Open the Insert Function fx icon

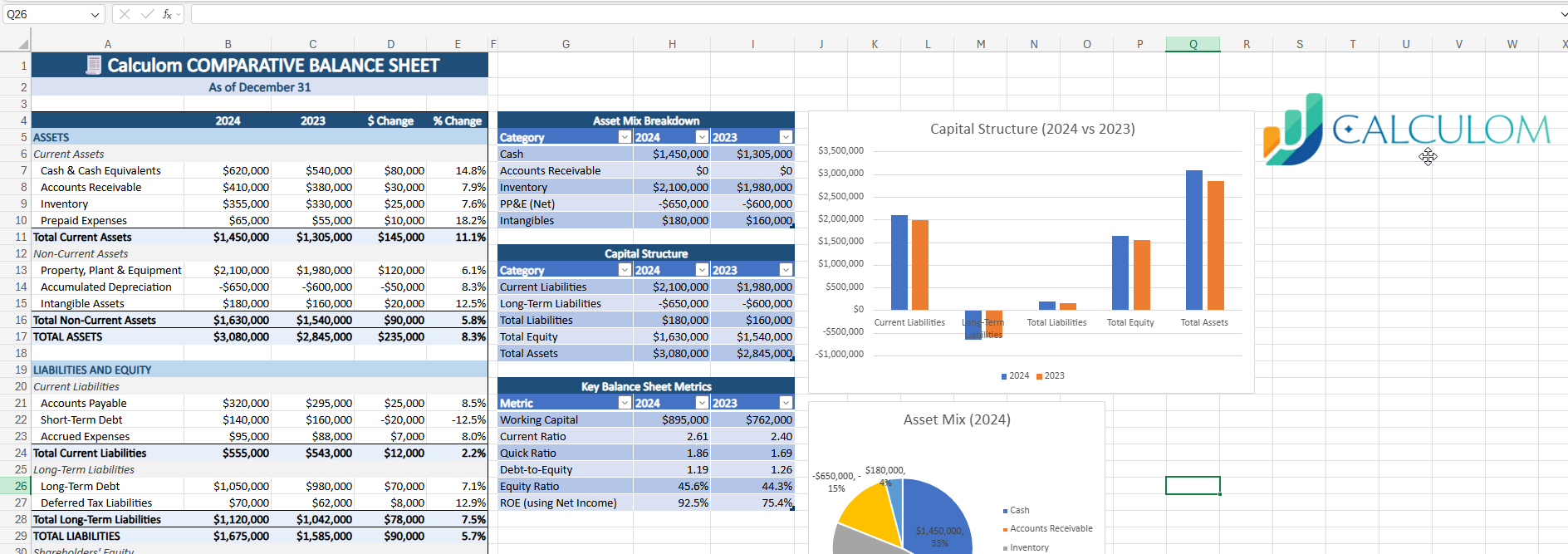point(167,14)
